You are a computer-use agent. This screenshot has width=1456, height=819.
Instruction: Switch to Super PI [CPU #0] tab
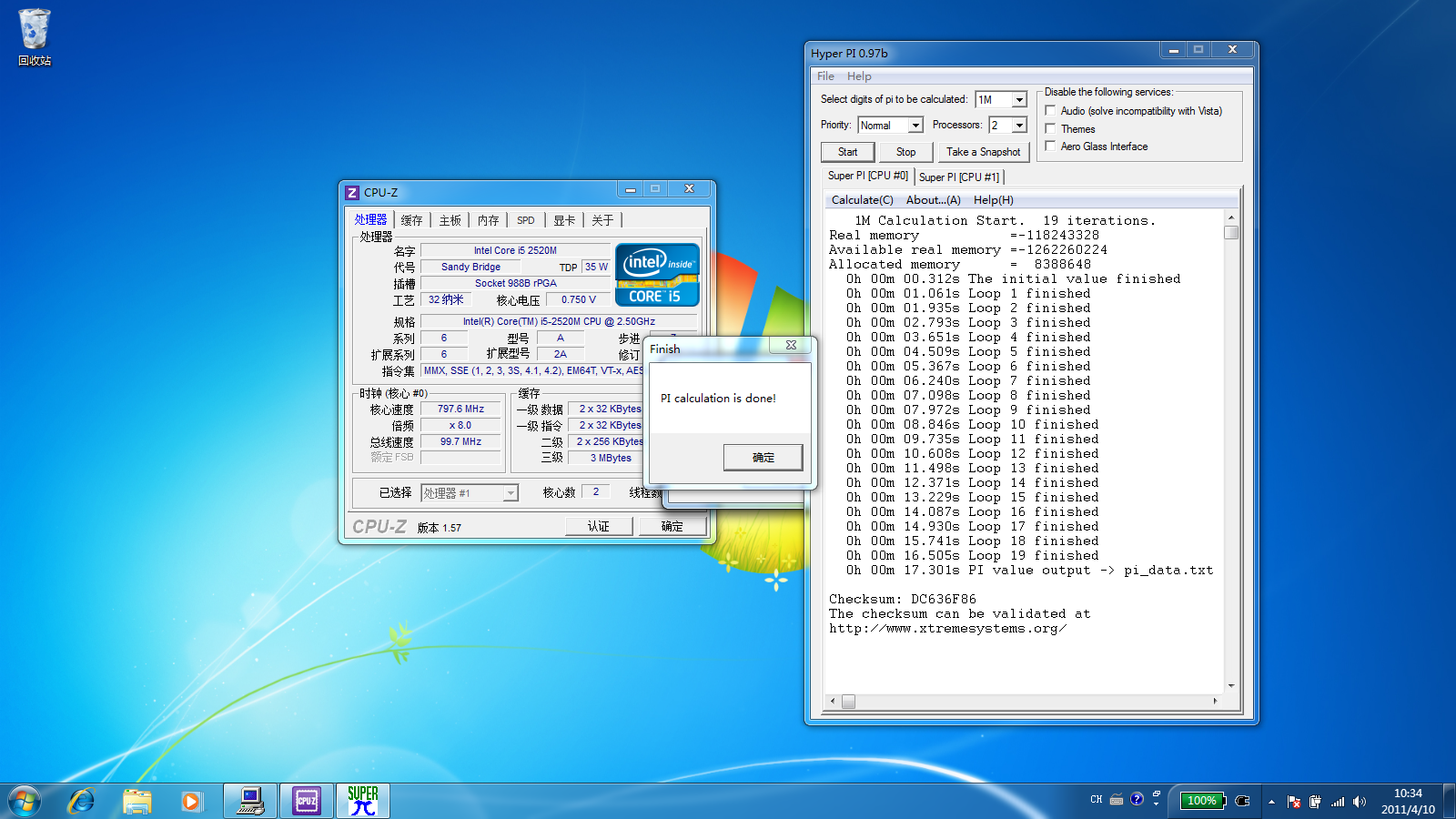tap(867, 176)
